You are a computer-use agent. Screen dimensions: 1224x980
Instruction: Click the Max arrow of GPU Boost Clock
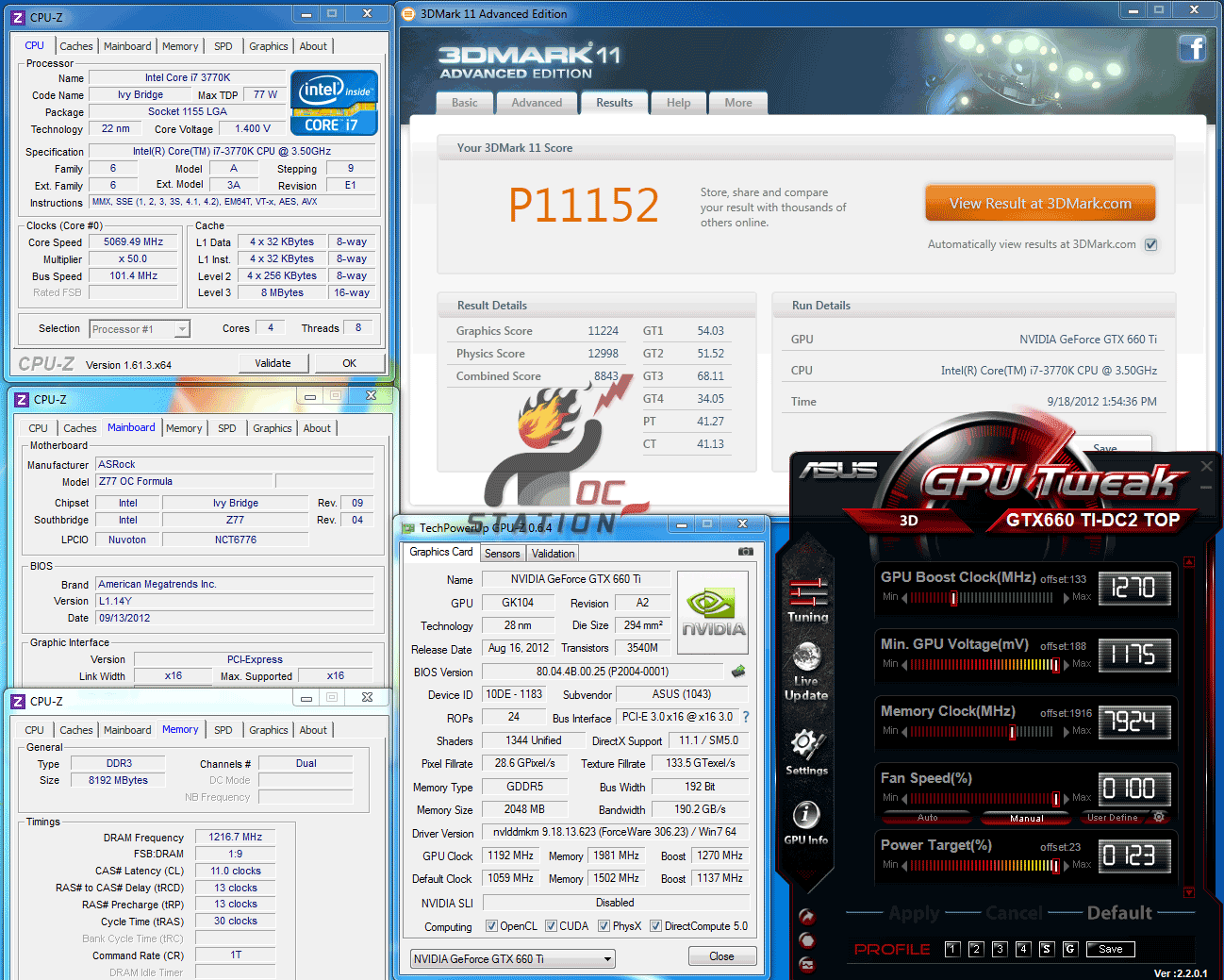pyautogui.click(x=1067, y=597)
